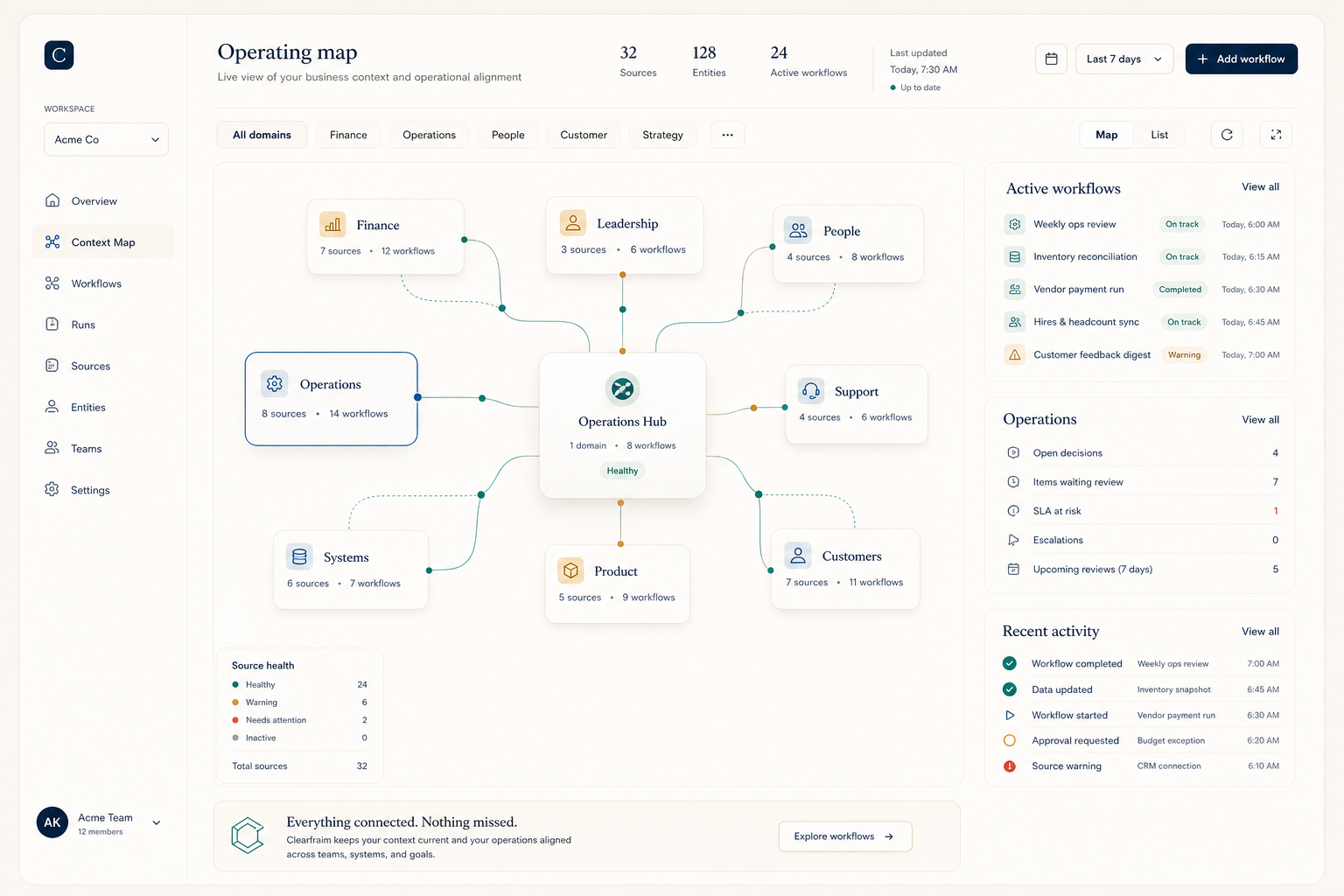Select the Finance domain tab
This screenshot has width=1344, height=896.
(348, 135)
